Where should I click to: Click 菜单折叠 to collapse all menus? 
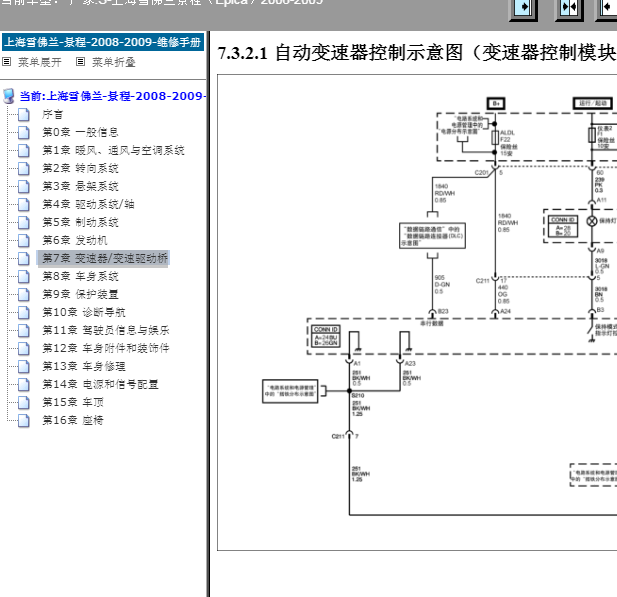114,62
